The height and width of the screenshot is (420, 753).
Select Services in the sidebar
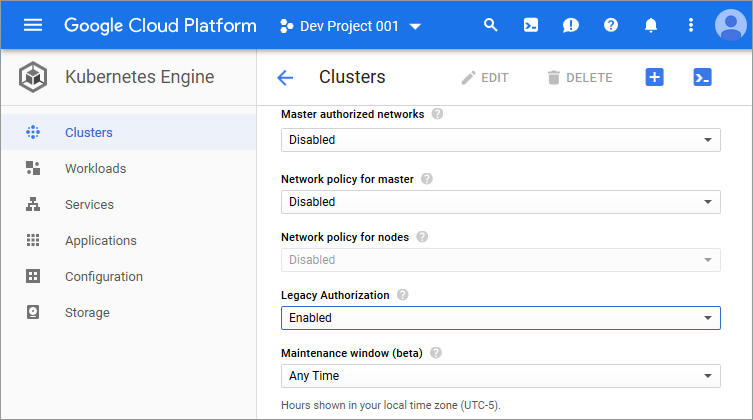[x=129, y=204]
